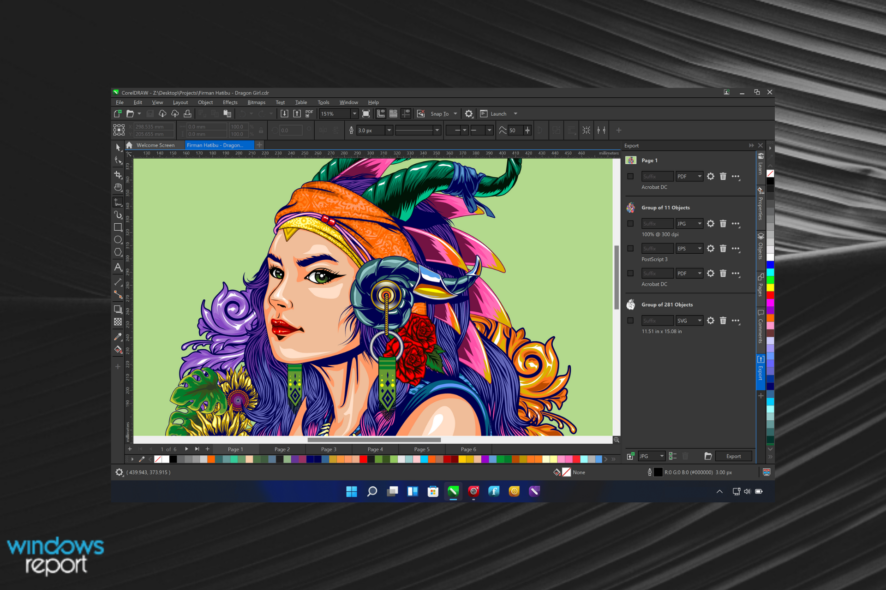Pick the No Color swatch in the right-side palette
Image resolution: width=886 pixels, height=590 pixels.
pyautogui.click(x=770, y=173)
